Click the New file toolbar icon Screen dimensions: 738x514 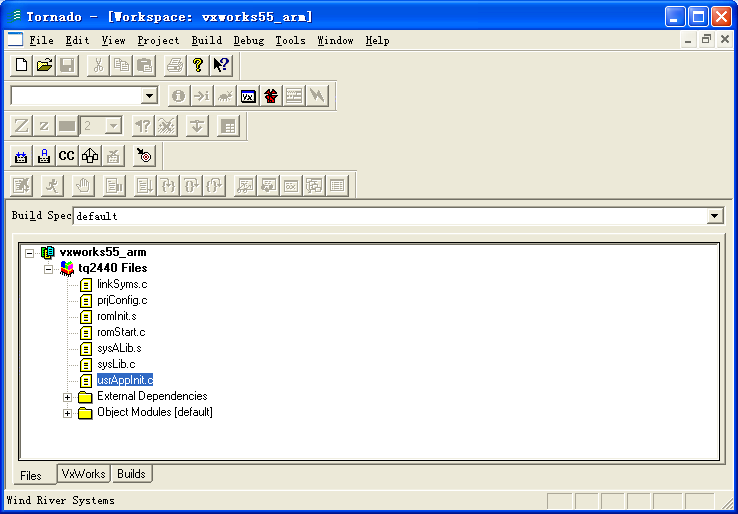click(21, 65)
